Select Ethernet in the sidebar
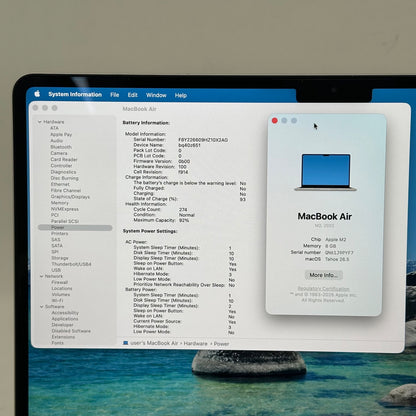Screen dimensions: 416x416 (x=60, y=184)
